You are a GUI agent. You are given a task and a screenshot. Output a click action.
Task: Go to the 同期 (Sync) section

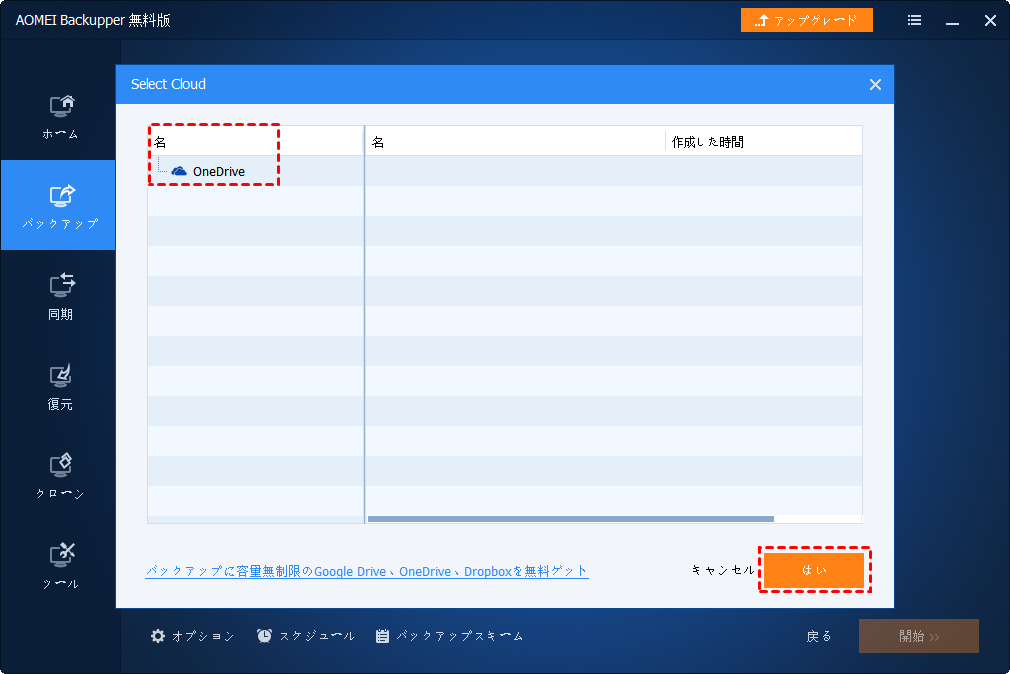coord(60,296)
